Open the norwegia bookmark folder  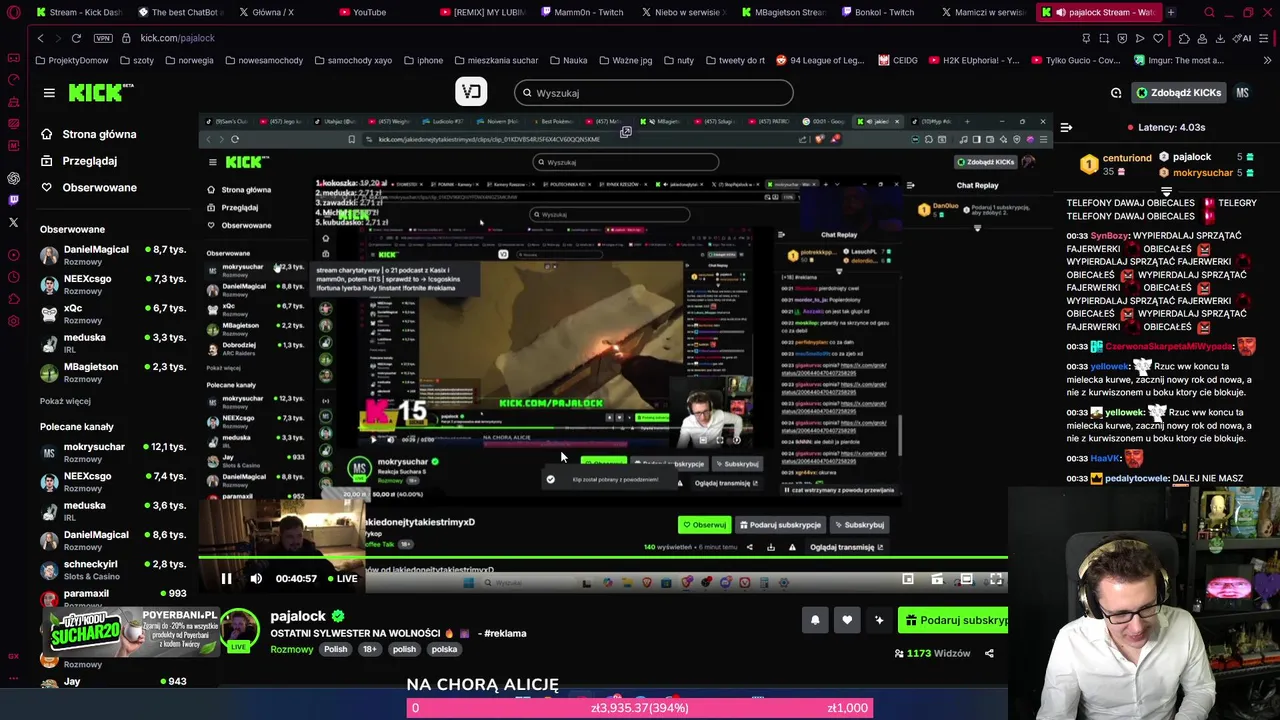tap(188, 60)
